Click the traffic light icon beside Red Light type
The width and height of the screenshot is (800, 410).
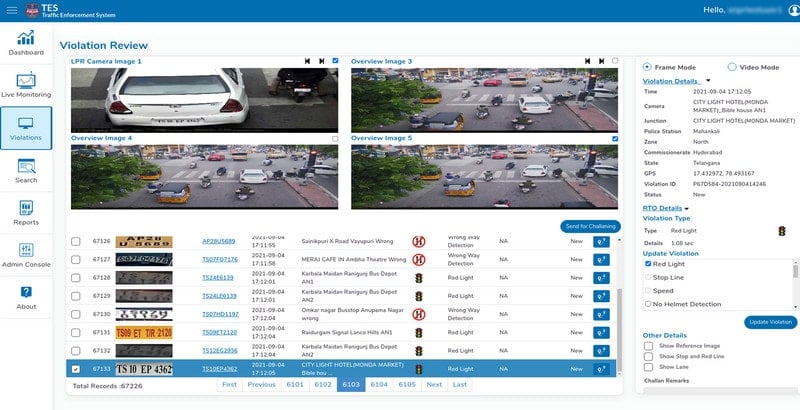click(781, 231)
